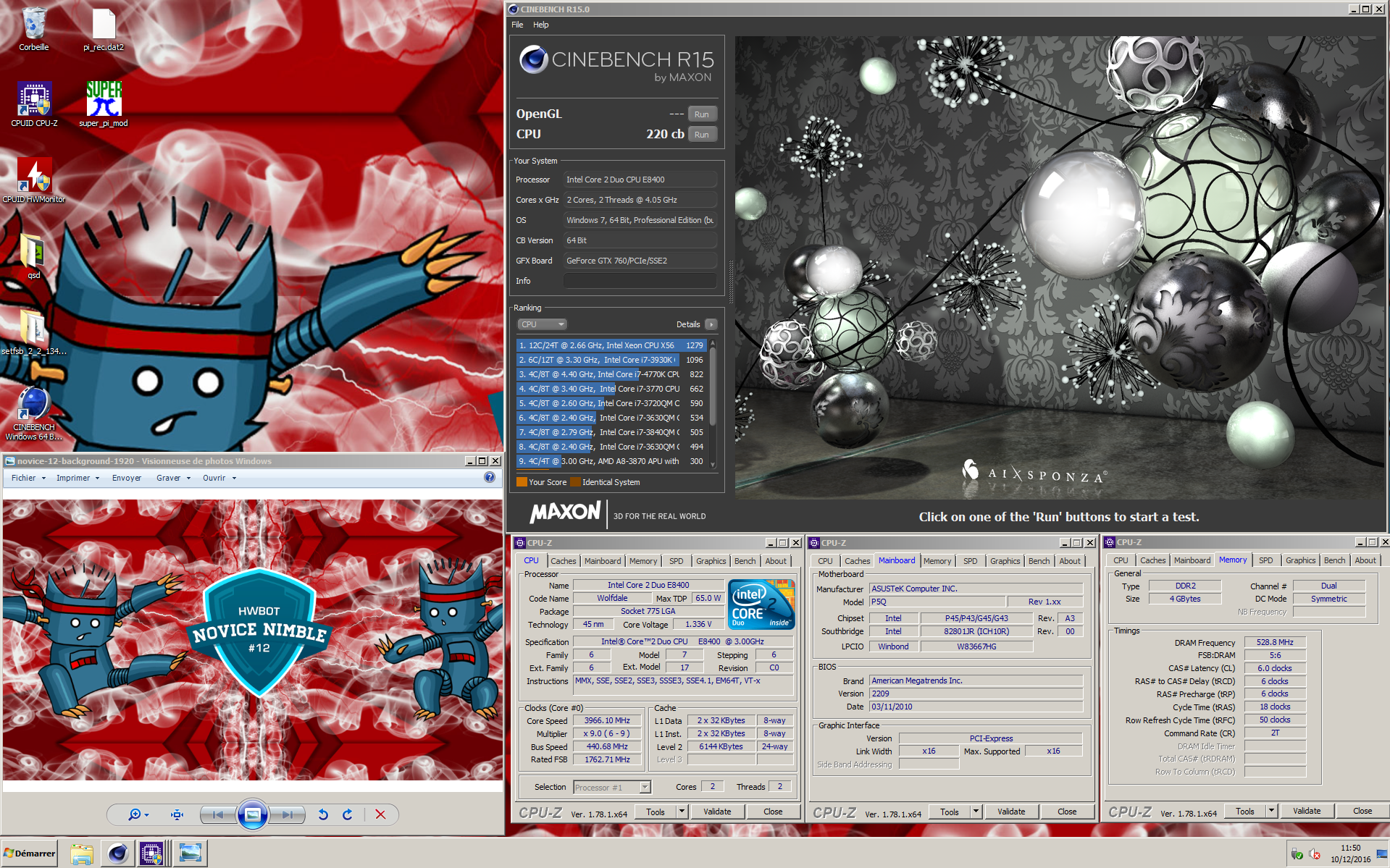Delete the photo with the red X icon
Viewport: 1390px width, 868px height.
coord(380,814)
